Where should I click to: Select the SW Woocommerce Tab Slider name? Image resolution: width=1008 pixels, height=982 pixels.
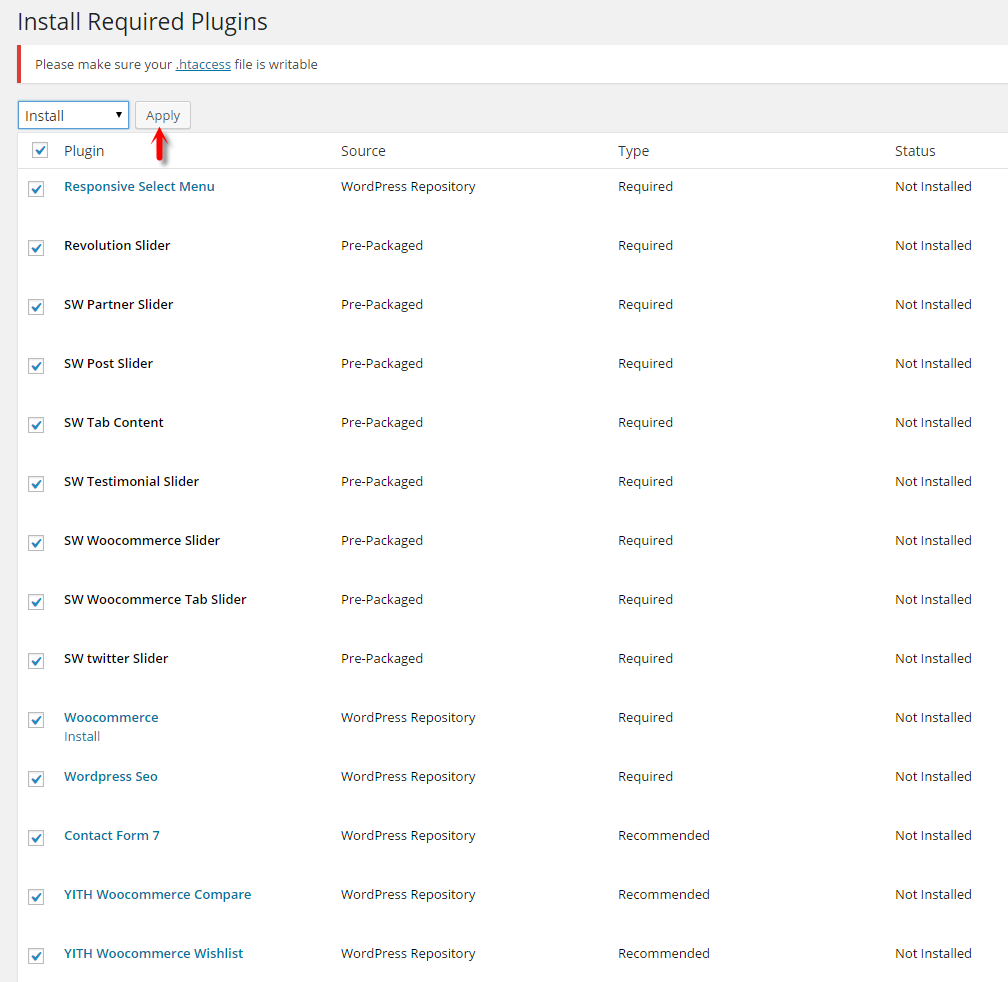coord(155,600)
